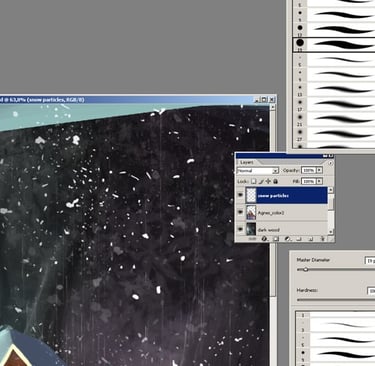Pick the soft round 17 brush preset
The height and width of the screenshot is (366, 375).
[x=334, y=104]
